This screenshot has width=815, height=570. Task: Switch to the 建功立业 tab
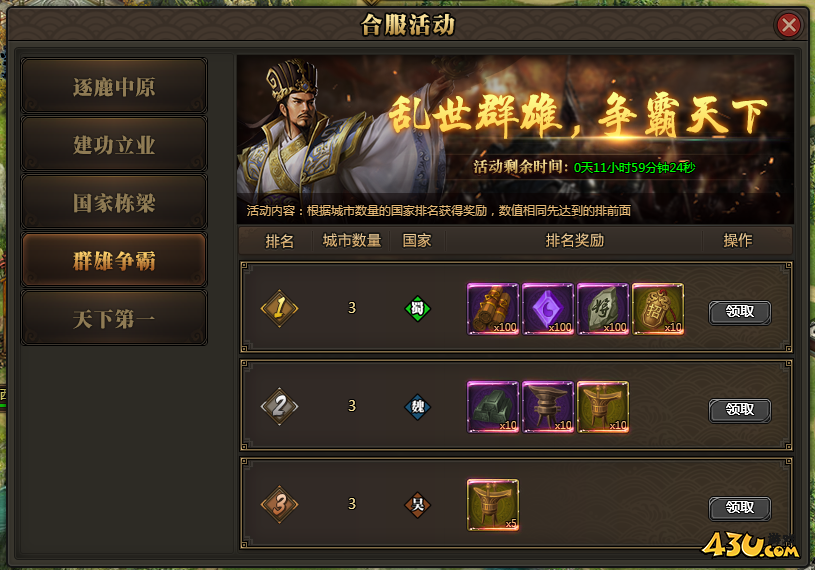point(114,144)
